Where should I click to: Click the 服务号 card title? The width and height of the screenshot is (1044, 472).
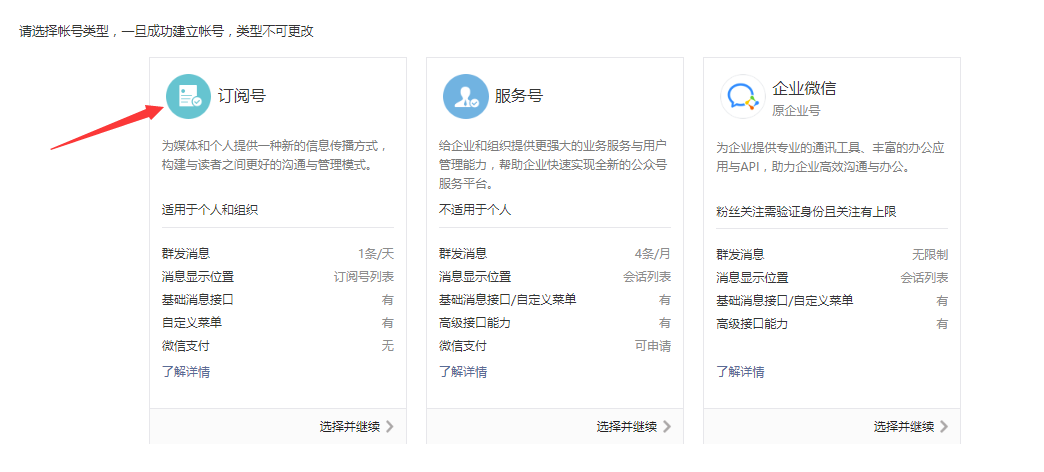pos(519,96)
